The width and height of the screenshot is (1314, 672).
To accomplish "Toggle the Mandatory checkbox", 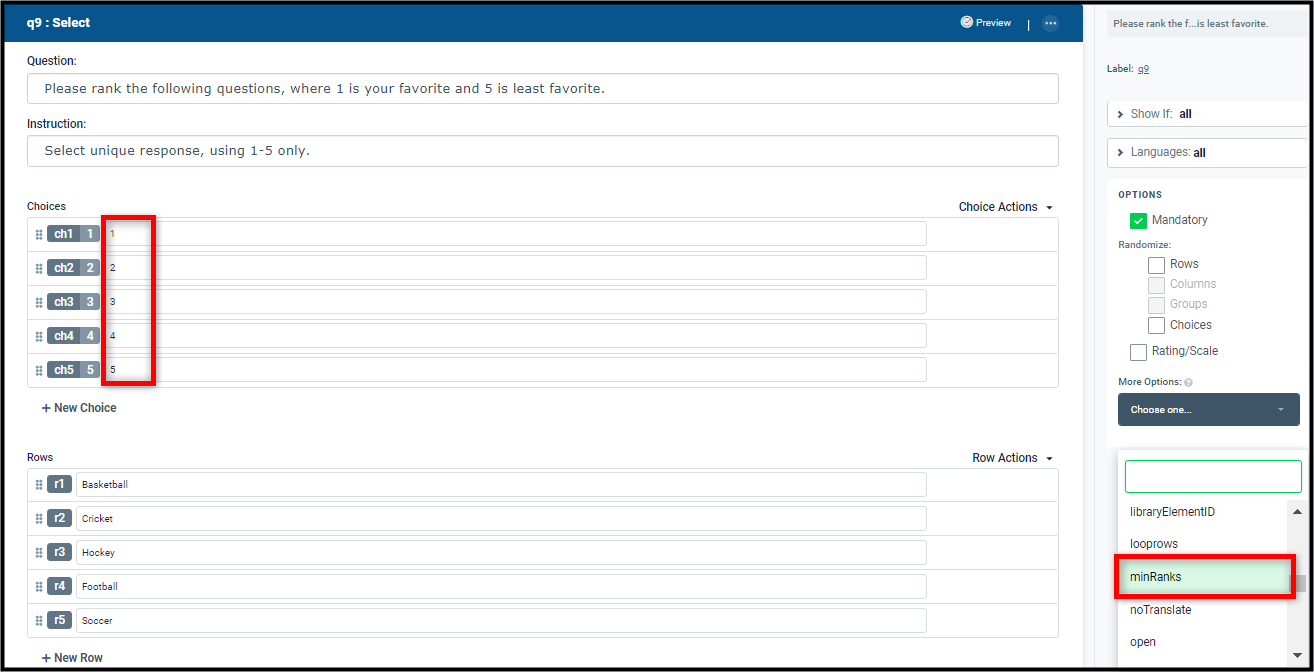I will pos(1138,221).
